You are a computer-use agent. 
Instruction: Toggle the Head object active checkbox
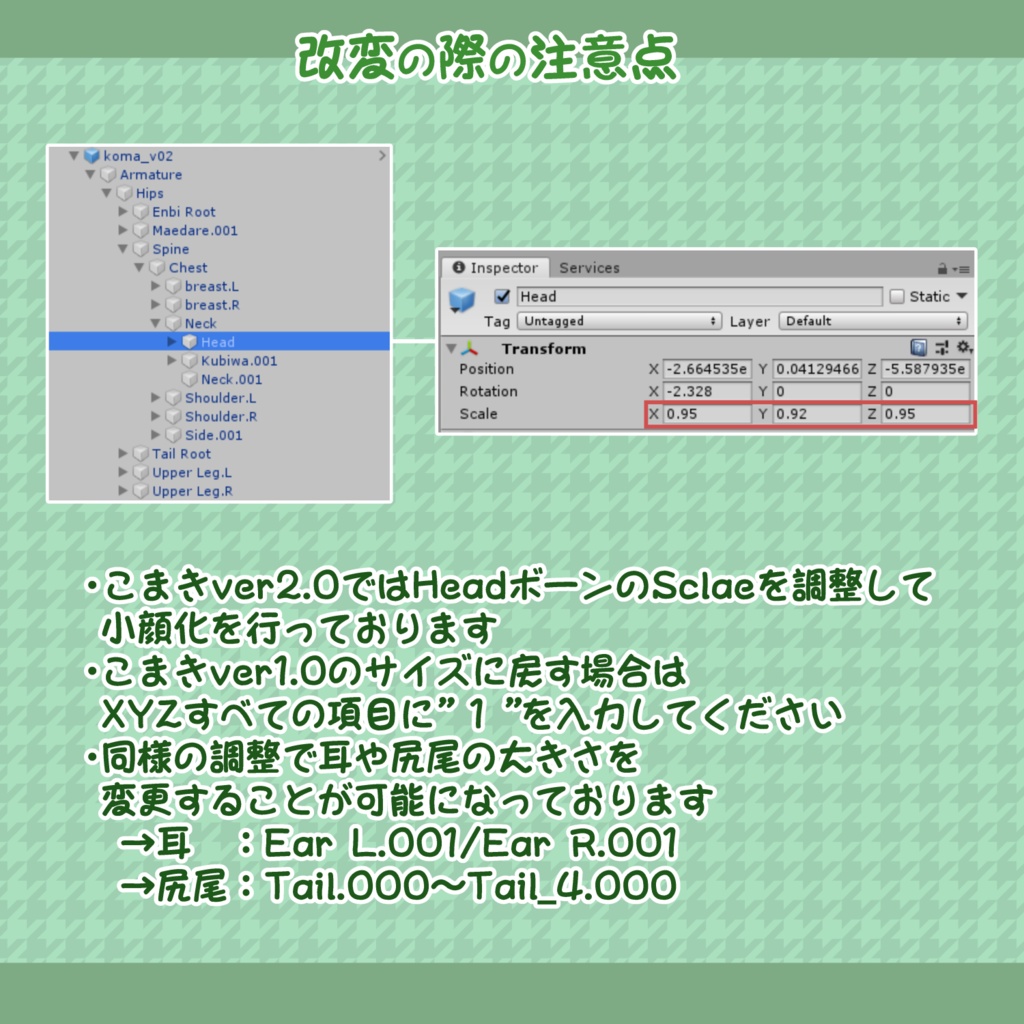click(502, 296)
